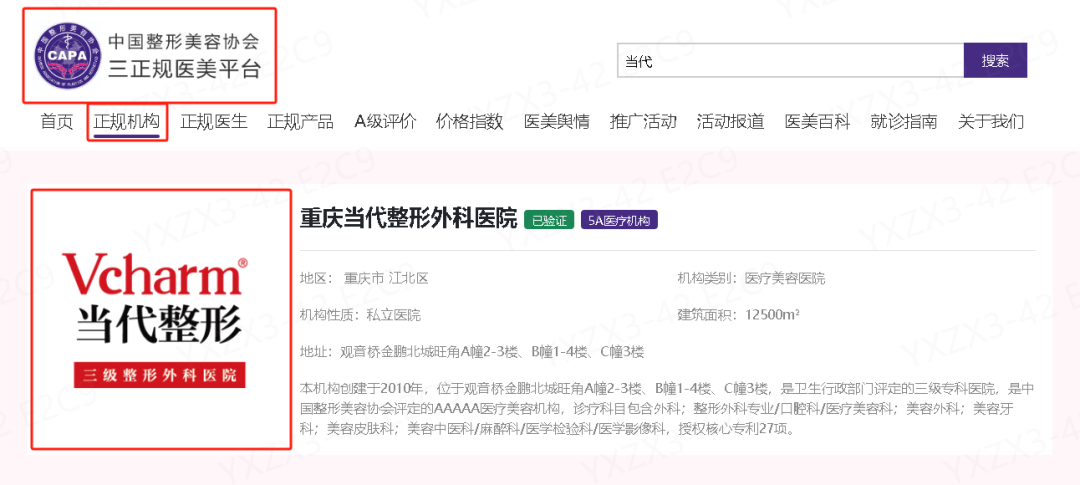The image size is (1080, 485).
Task: Open A级评价 in the navigation
Action: pyautogui.click(x=385, y=122)
